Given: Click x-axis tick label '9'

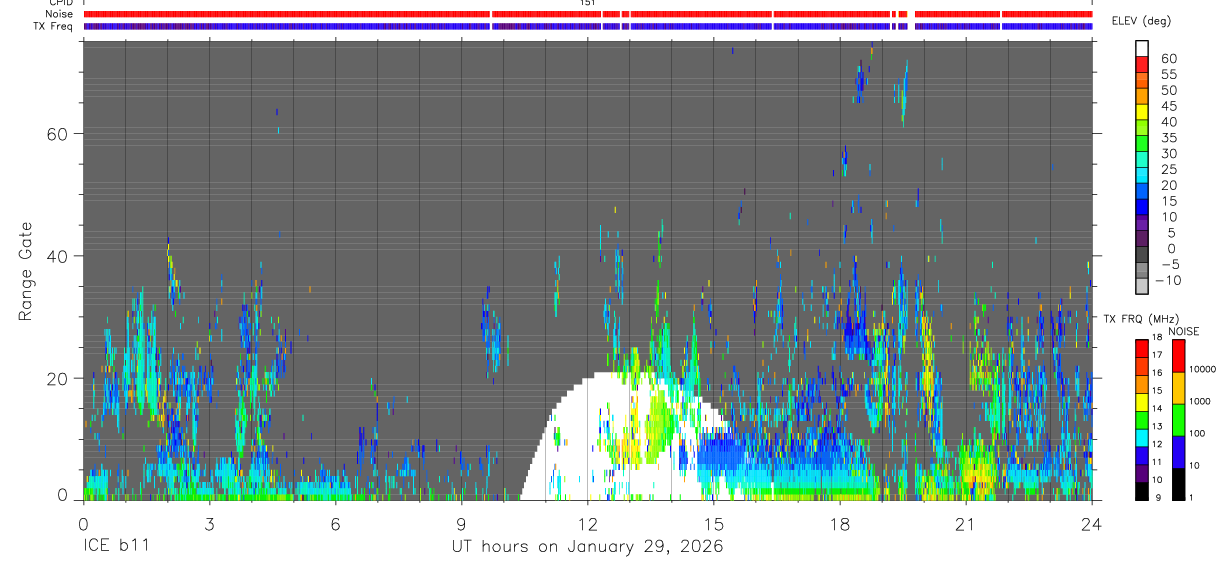Looking at the screenshot, I should pos(461,524).
